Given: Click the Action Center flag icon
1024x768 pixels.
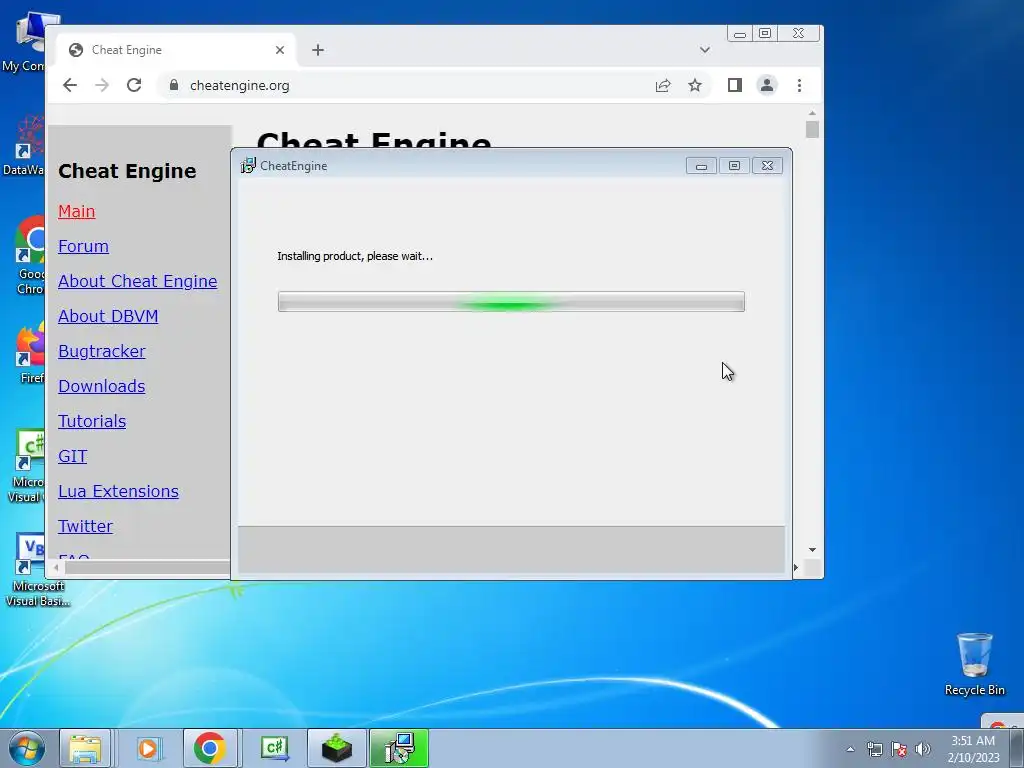Looking at the screenshot, I should pos(899,749).
